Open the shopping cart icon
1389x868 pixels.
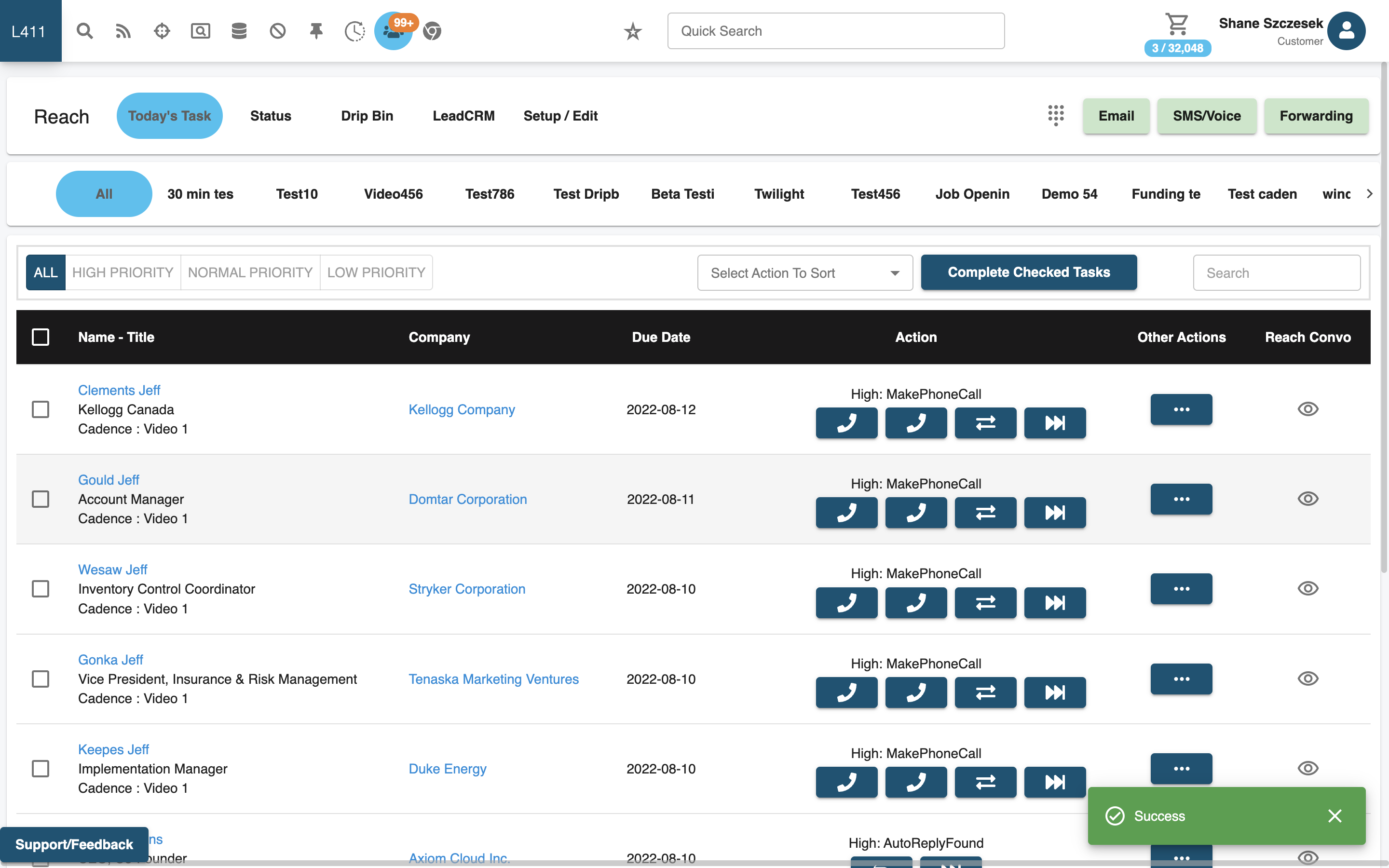pyautogui.click(x=1177, y=24)
